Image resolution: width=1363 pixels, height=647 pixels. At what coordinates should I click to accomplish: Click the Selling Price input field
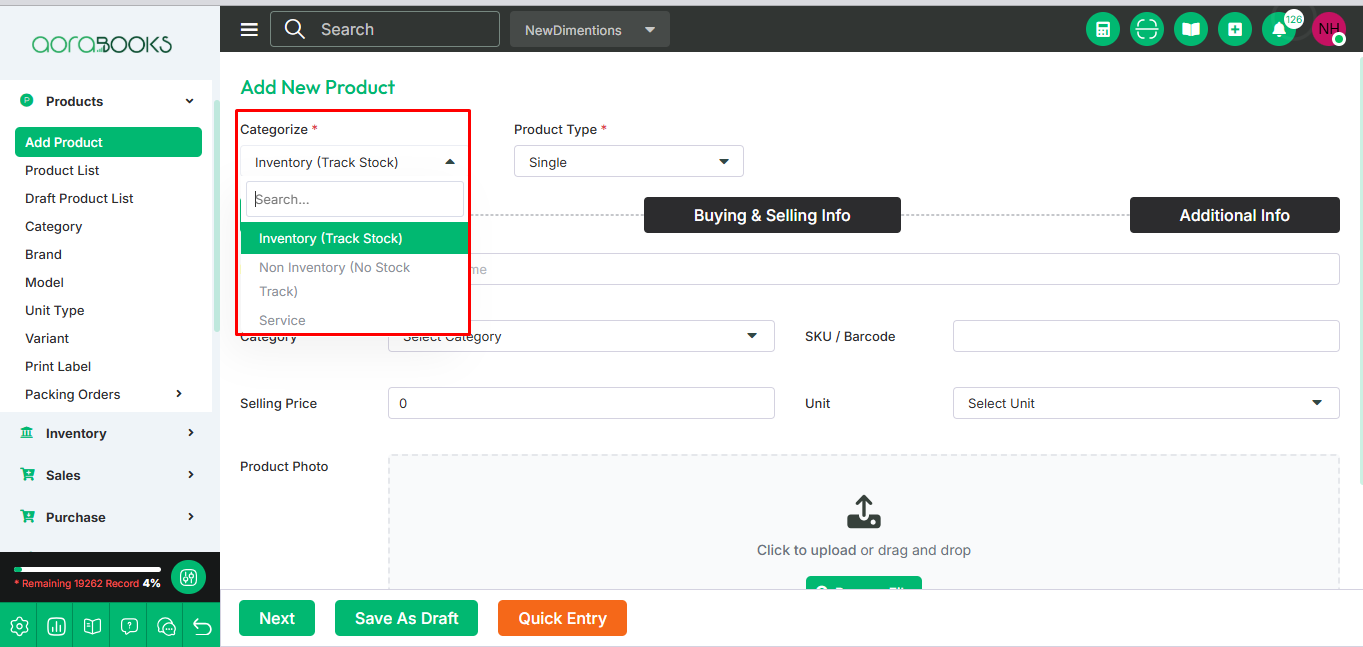581,403
